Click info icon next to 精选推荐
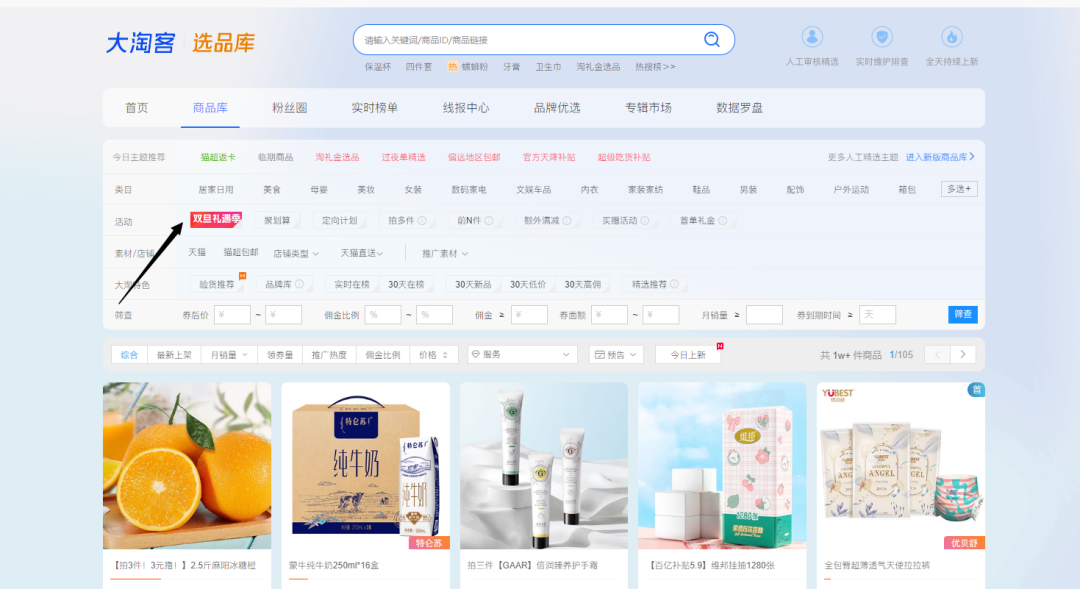1080x589 pixels. tap(674, 284)
